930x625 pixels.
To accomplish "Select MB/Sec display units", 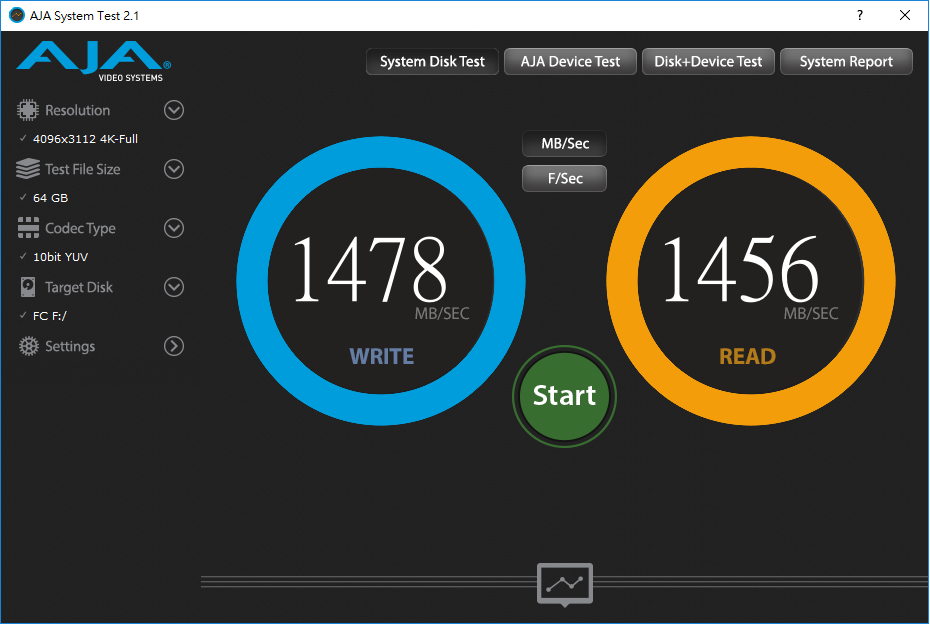I will point(565,144).
